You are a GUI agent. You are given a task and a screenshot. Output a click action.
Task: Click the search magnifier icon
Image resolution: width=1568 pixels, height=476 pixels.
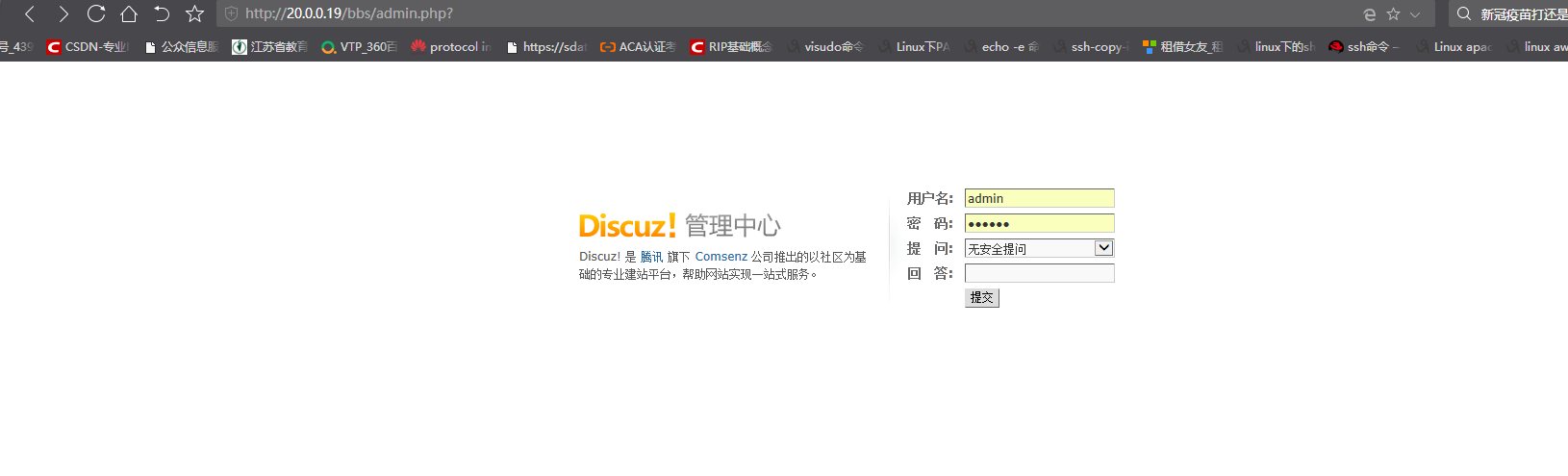pos(1464,13)
